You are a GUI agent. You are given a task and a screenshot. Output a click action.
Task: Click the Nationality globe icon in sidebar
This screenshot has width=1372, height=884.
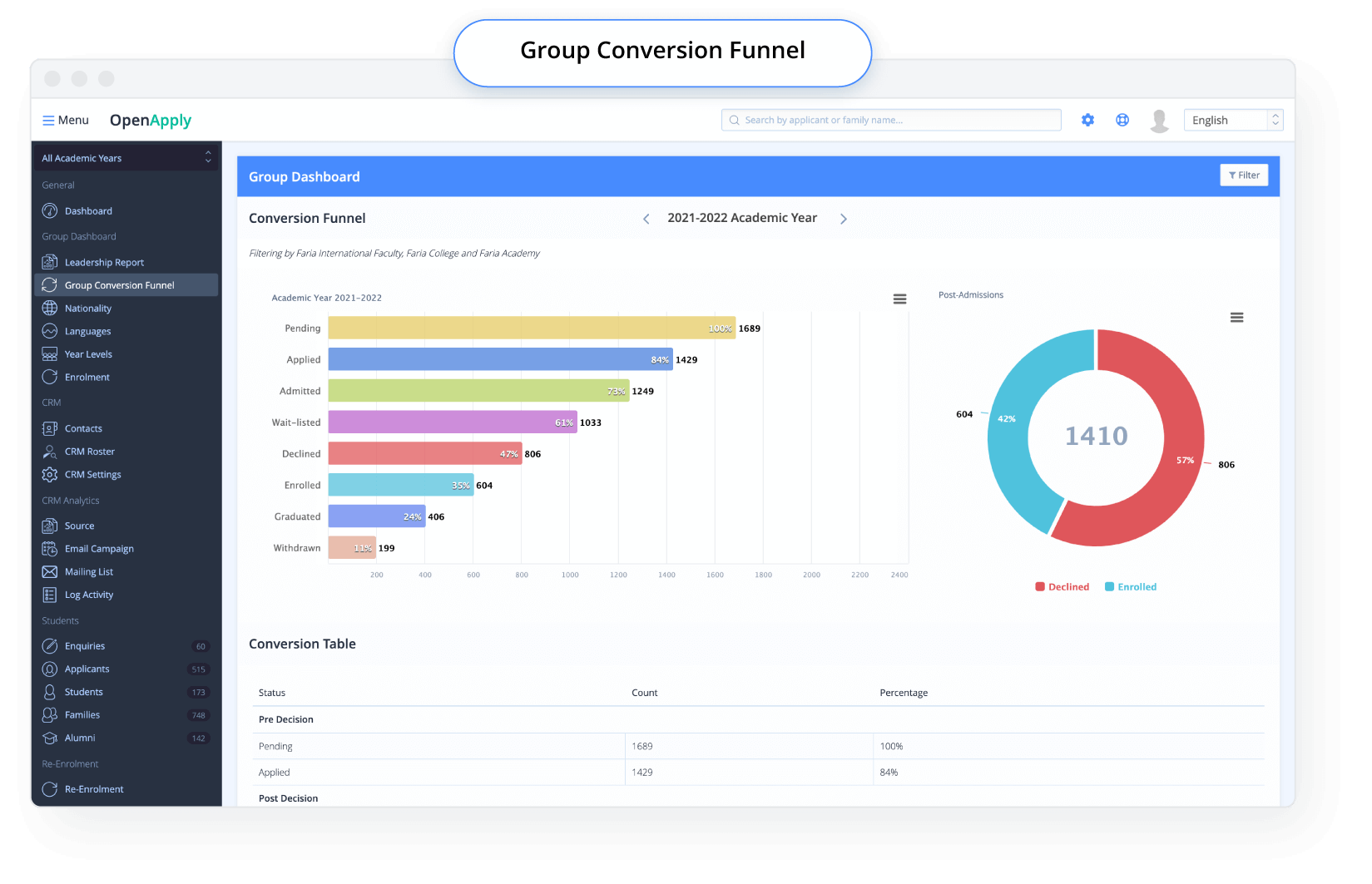click(50, 309)
